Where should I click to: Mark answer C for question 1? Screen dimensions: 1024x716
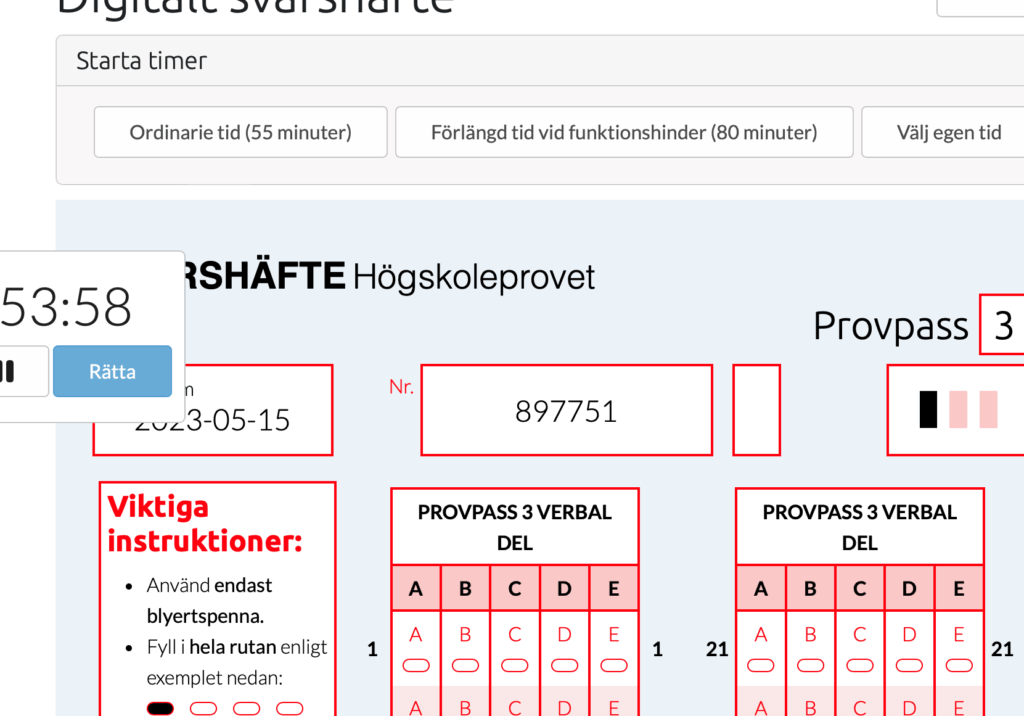515,666
